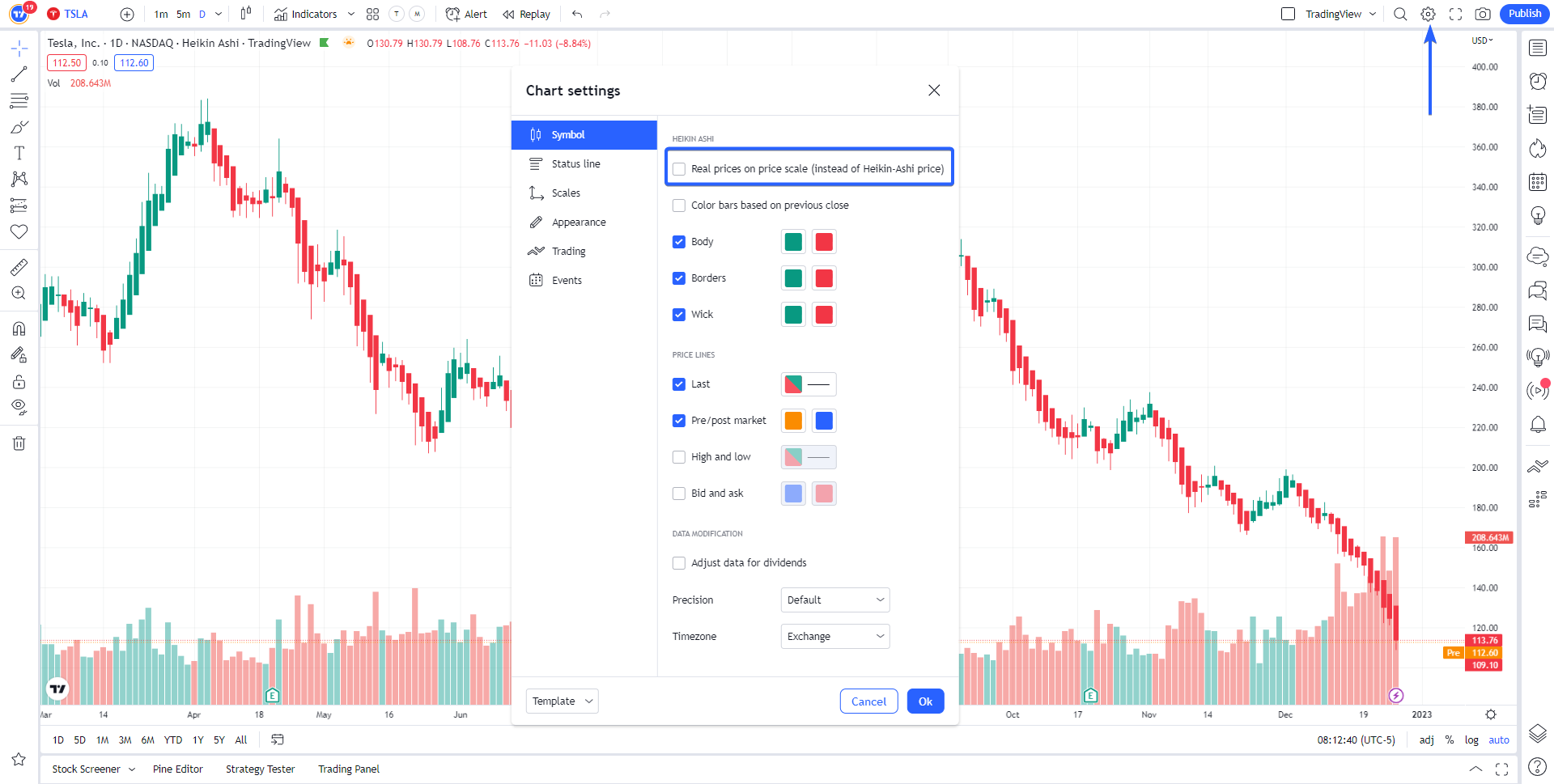Screen dimensions: 1554x784
Task: Enable real prices on price scale
Action: click(679, 169)
